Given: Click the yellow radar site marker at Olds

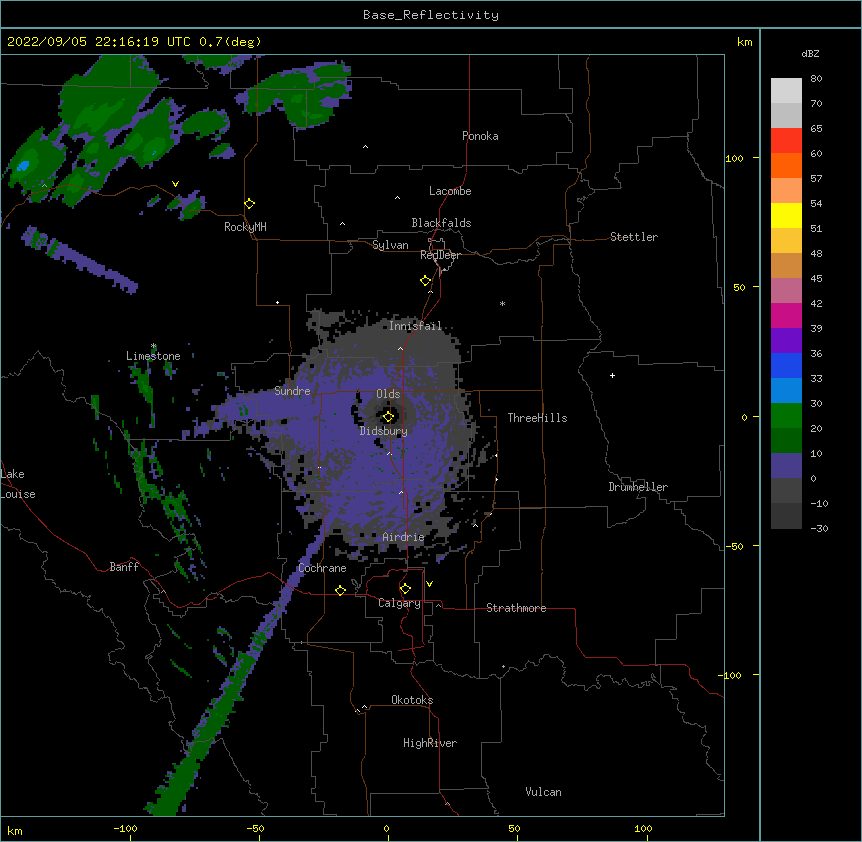Looking at the screenshot, I should click(388, 416).
